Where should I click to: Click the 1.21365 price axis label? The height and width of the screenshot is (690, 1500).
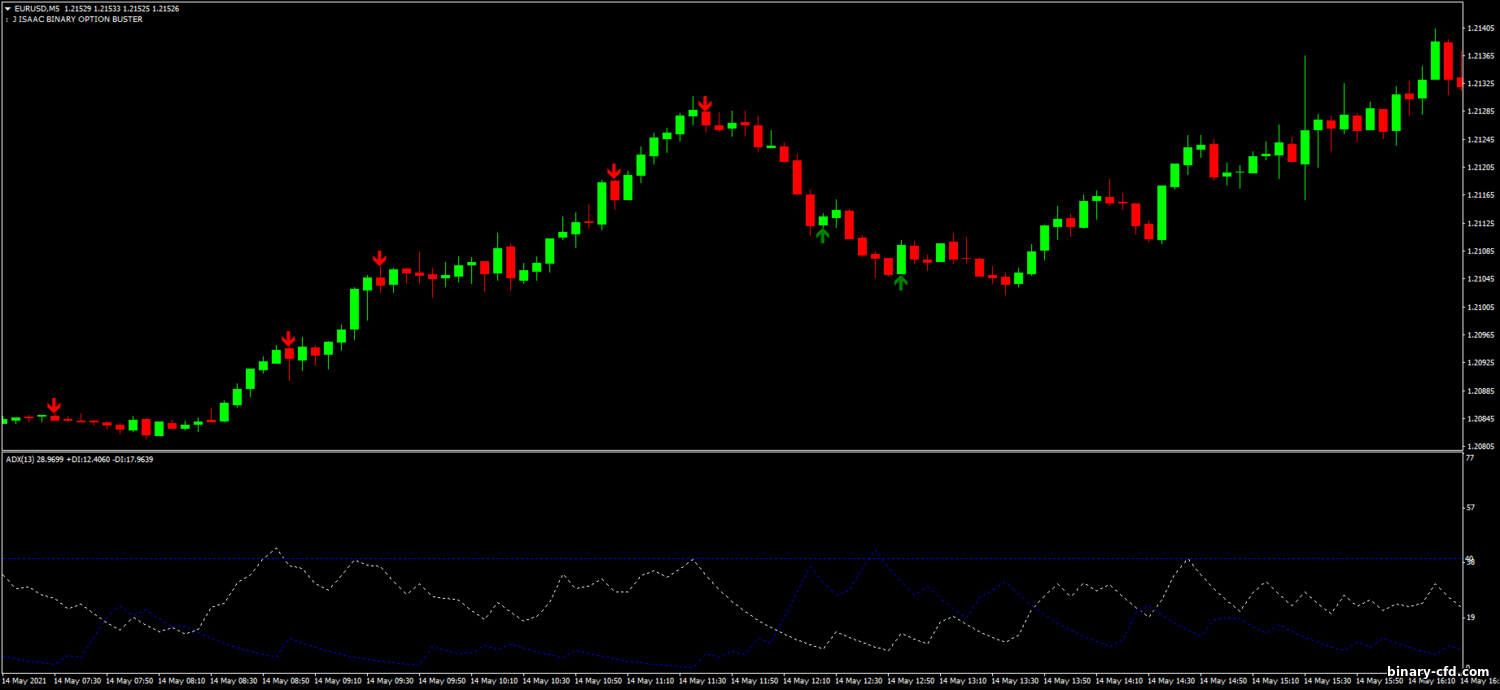pyautogui.click(x=1480, y=56)
